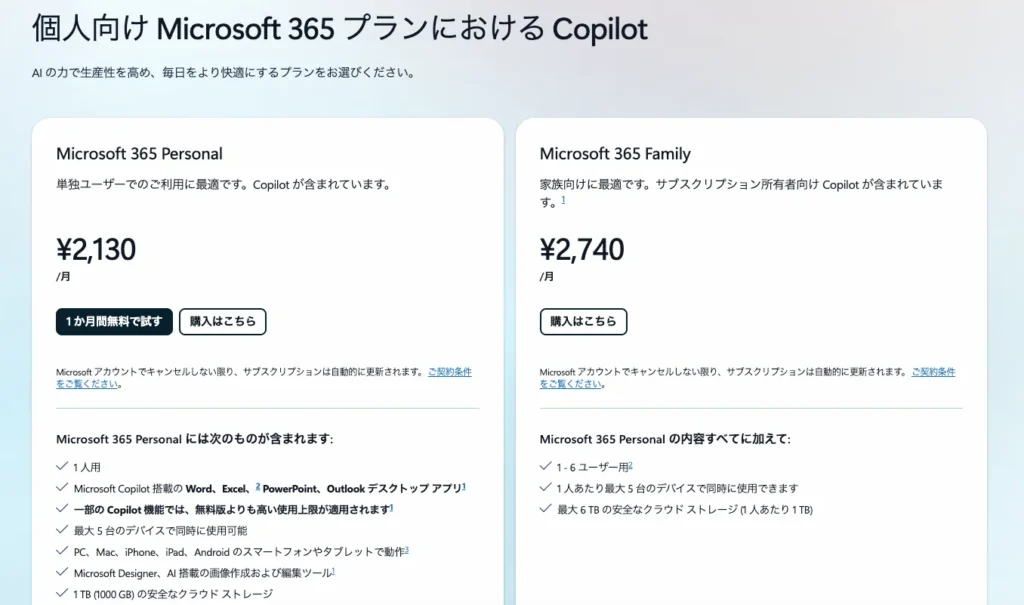Click the checkmark beside 最大 5 台のデバイス feature

click(63, 529)
